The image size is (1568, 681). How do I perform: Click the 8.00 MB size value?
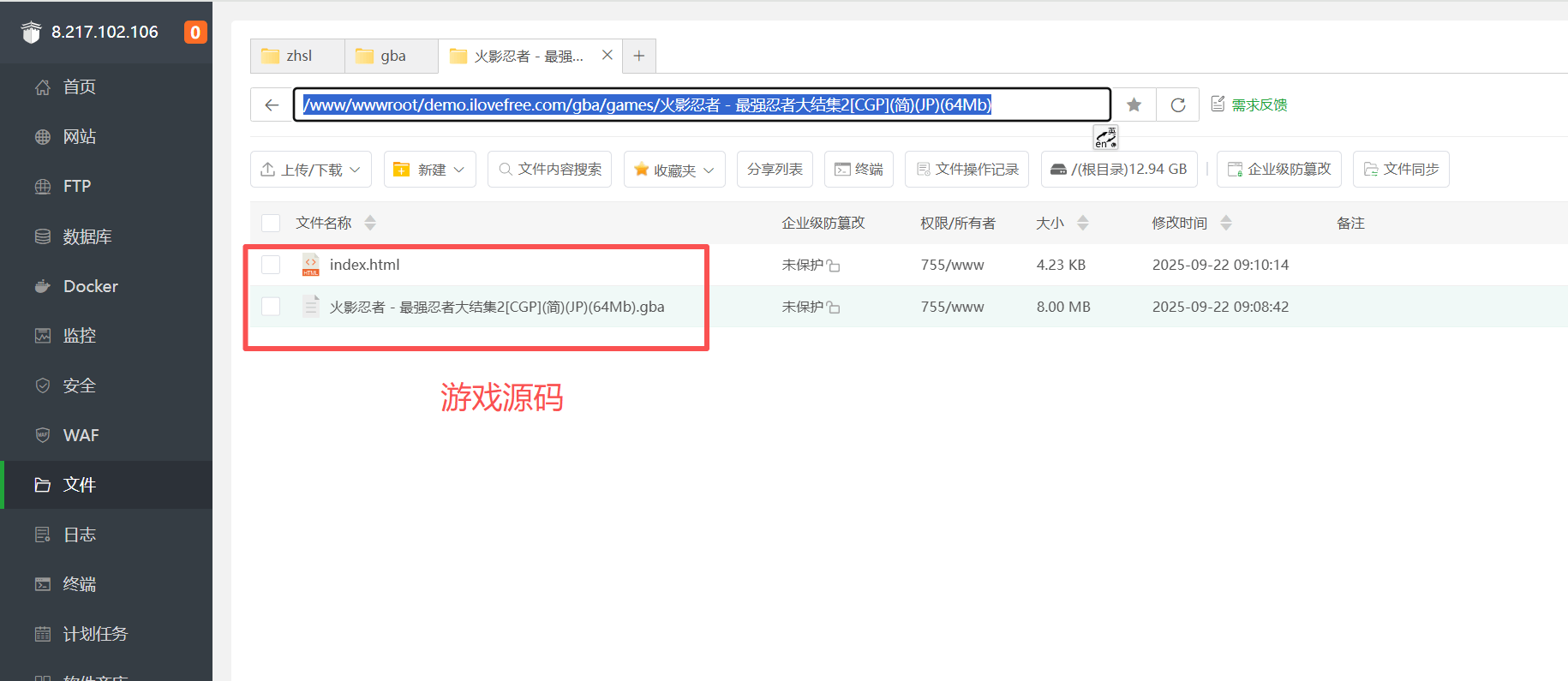coord(1063,308)
